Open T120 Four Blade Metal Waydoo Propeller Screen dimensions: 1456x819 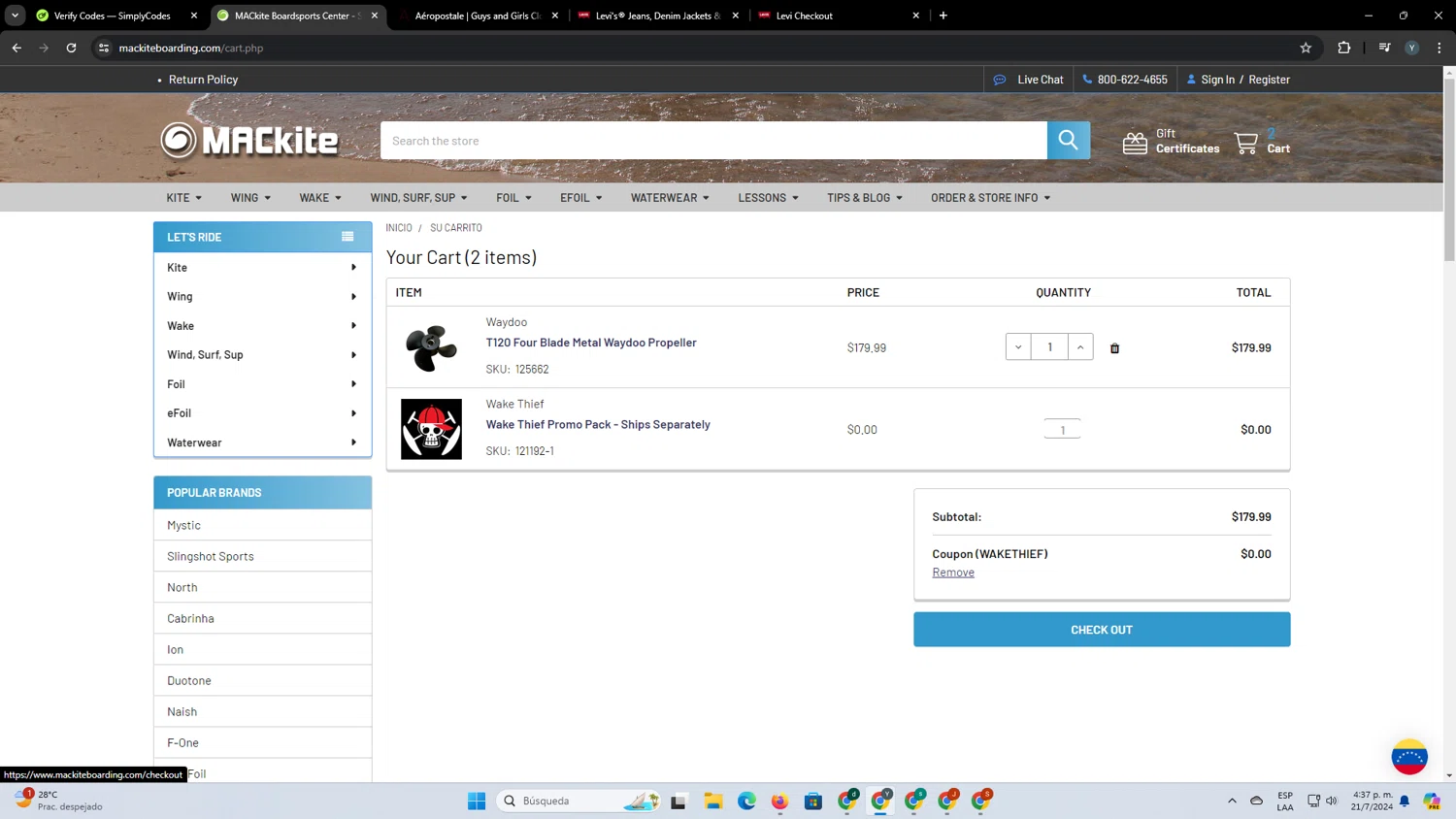pos(591,343)
